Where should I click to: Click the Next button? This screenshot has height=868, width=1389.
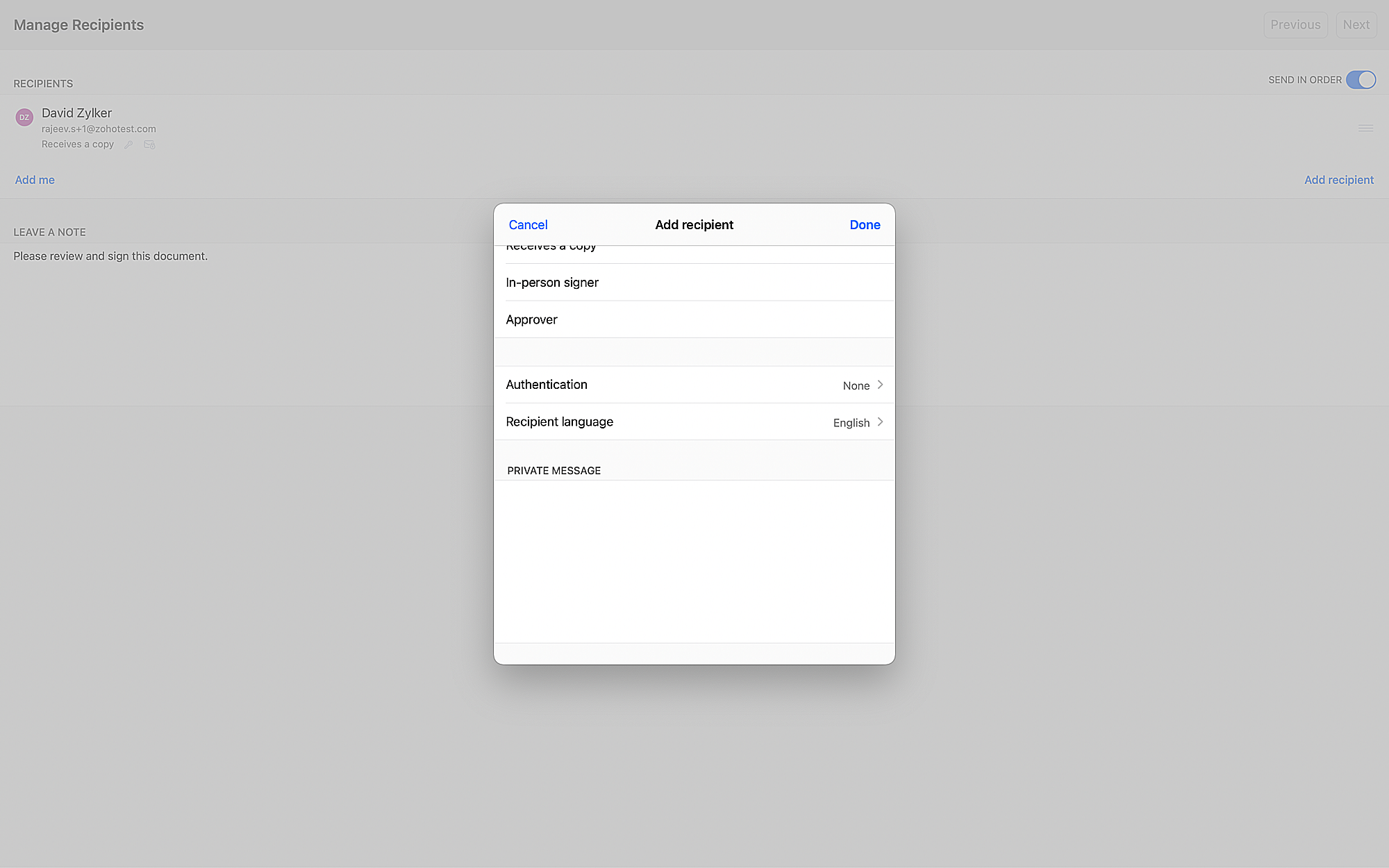[1356, 25]
